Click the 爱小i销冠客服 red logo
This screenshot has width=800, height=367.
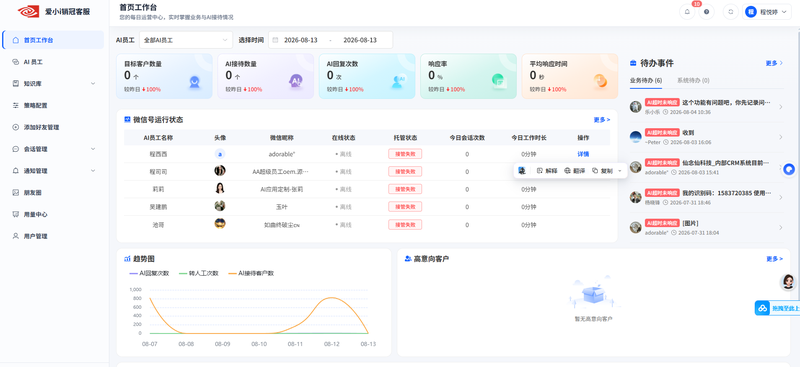(29, 11)
